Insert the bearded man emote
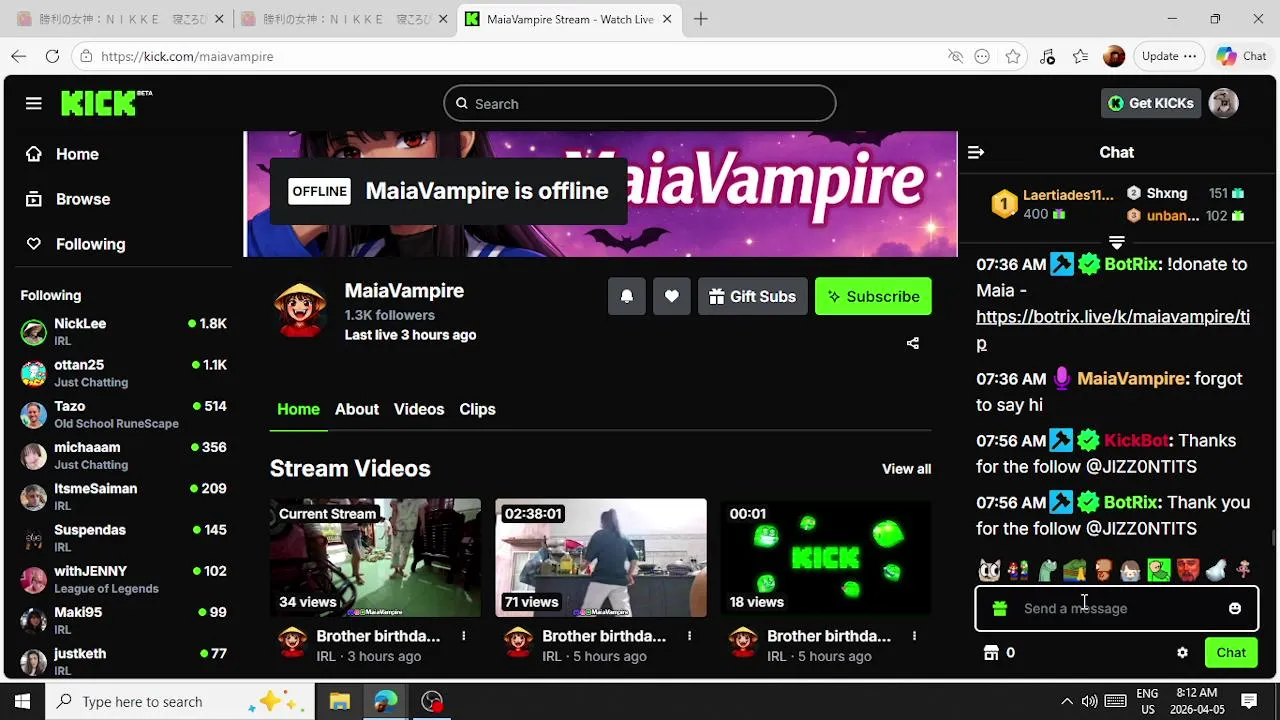 coord(1103,571)
